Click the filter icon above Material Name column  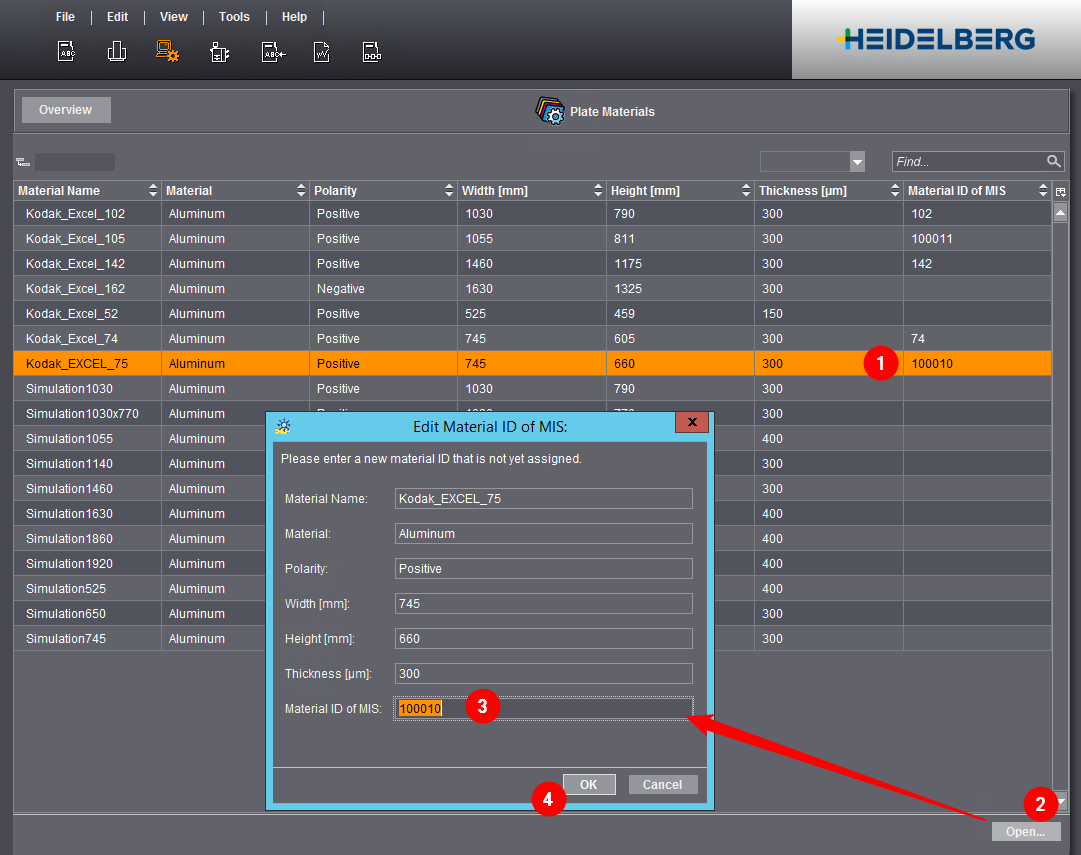pos(21,161)
